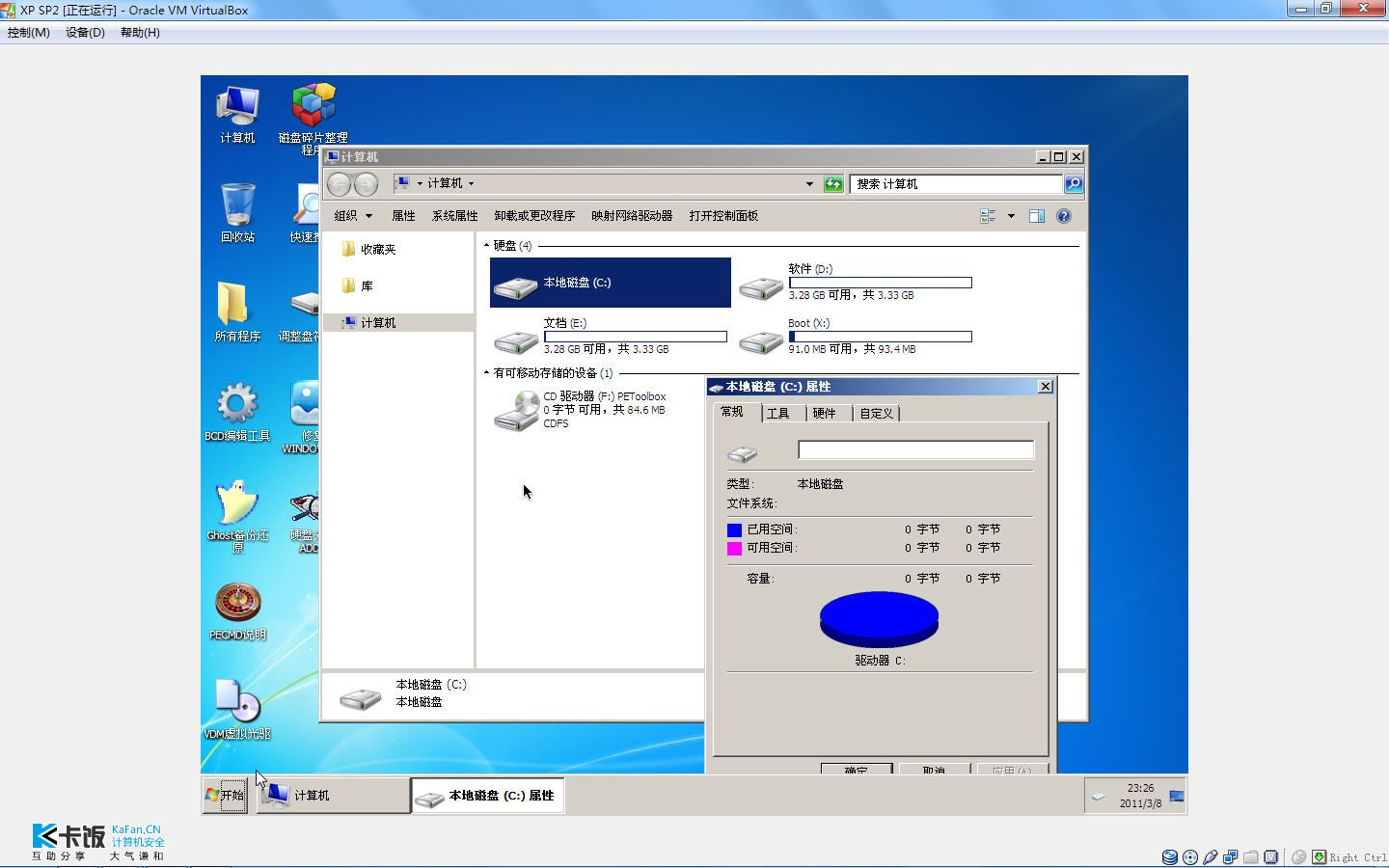This screenshot has height=868, width=1389.
Task: Switch to 本地磁盘 (C:) 属性 taskbar button
Action: 487,796
